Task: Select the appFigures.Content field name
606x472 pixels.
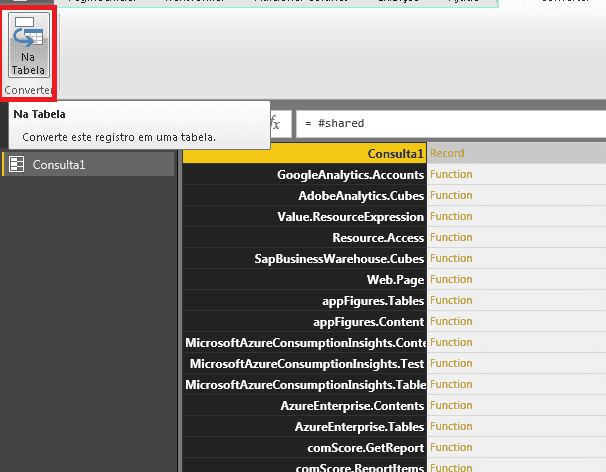Action: (x=305, y=321)
